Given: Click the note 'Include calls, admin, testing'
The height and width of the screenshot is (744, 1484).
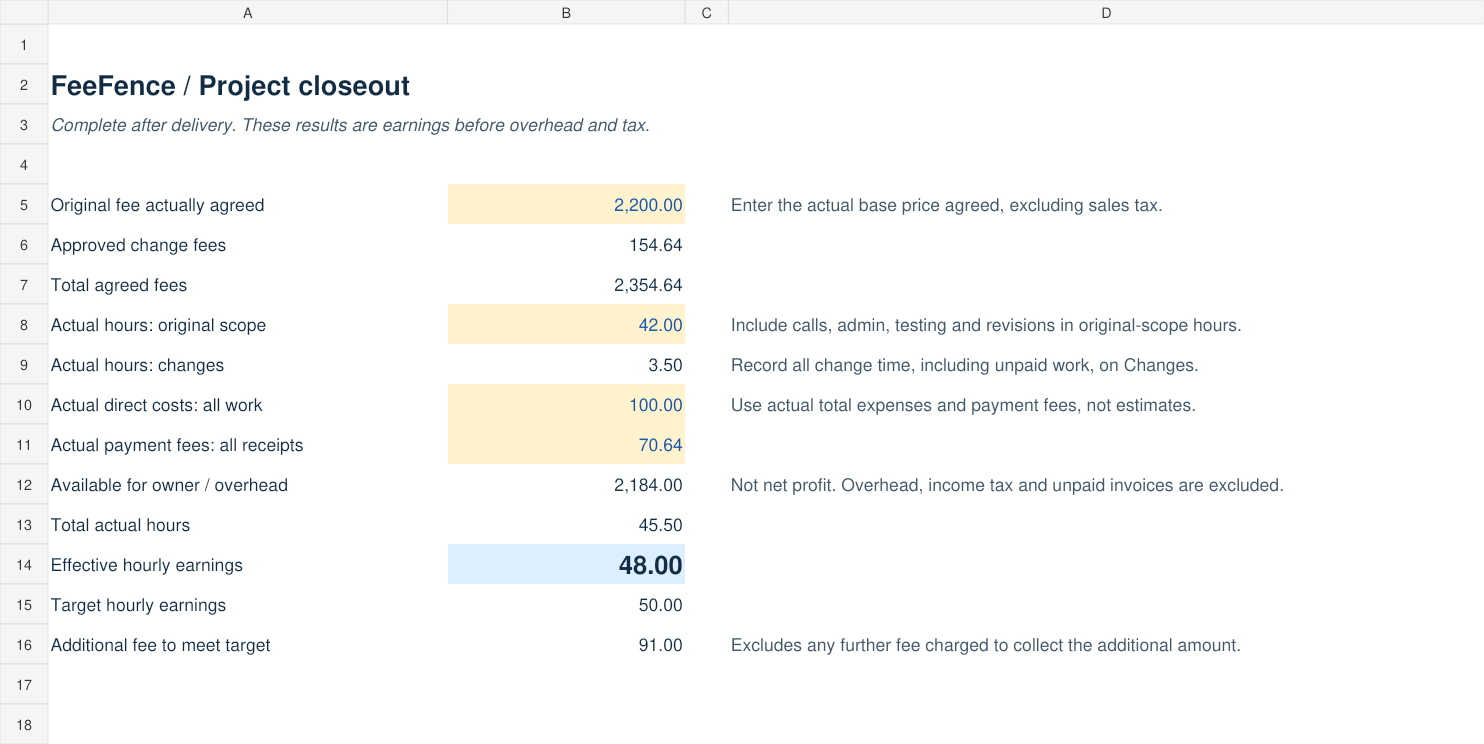Looking at the screenshot, I should 986,325.
